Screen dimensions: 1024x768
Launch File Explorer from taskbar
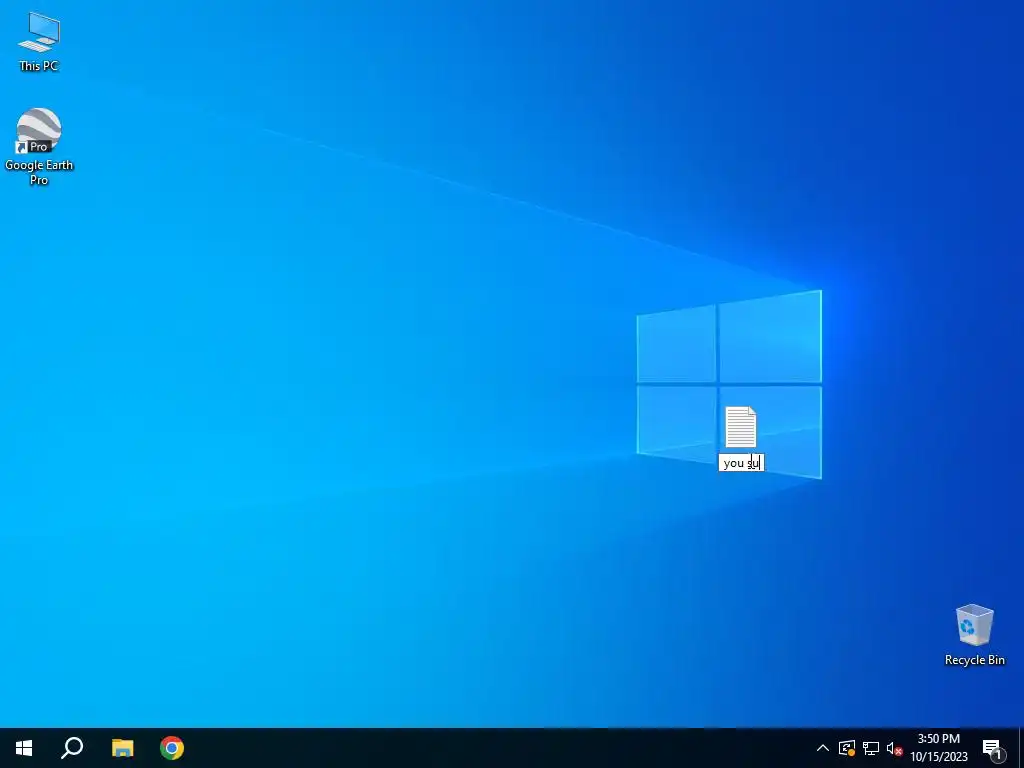(122, 748)
